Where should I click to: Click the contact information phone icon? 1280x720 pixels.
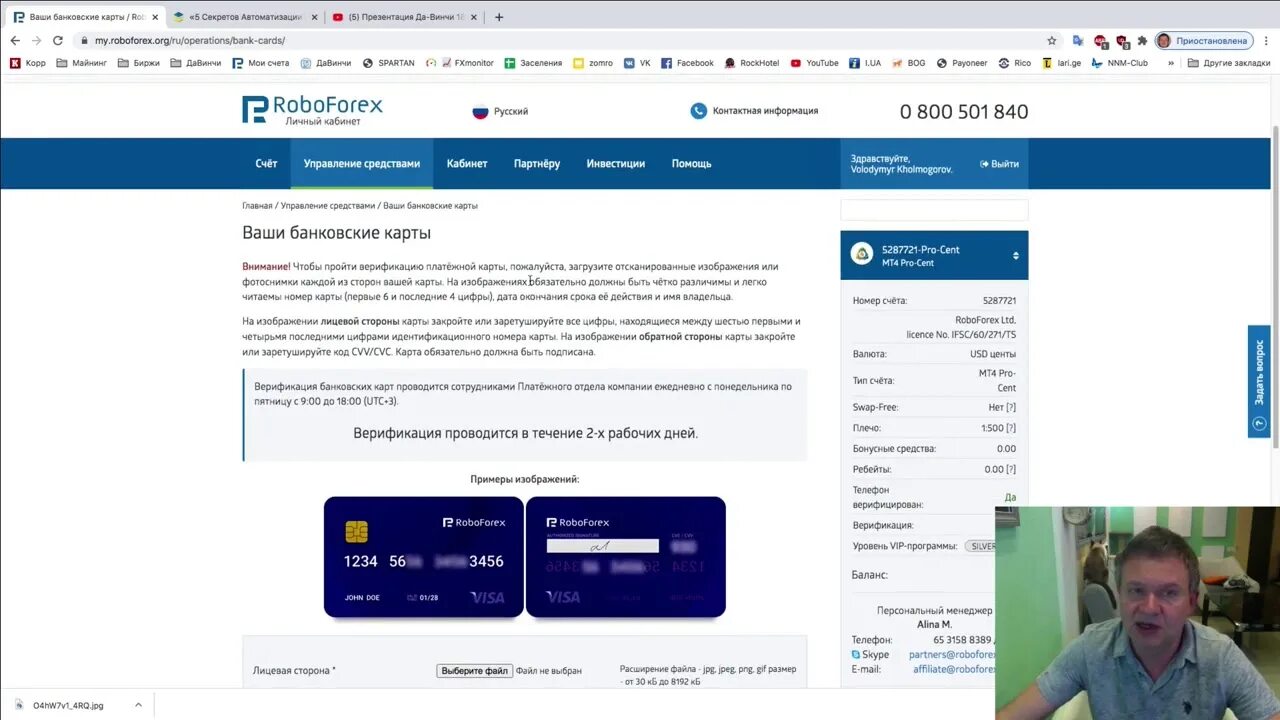click(x=698, y=111)
